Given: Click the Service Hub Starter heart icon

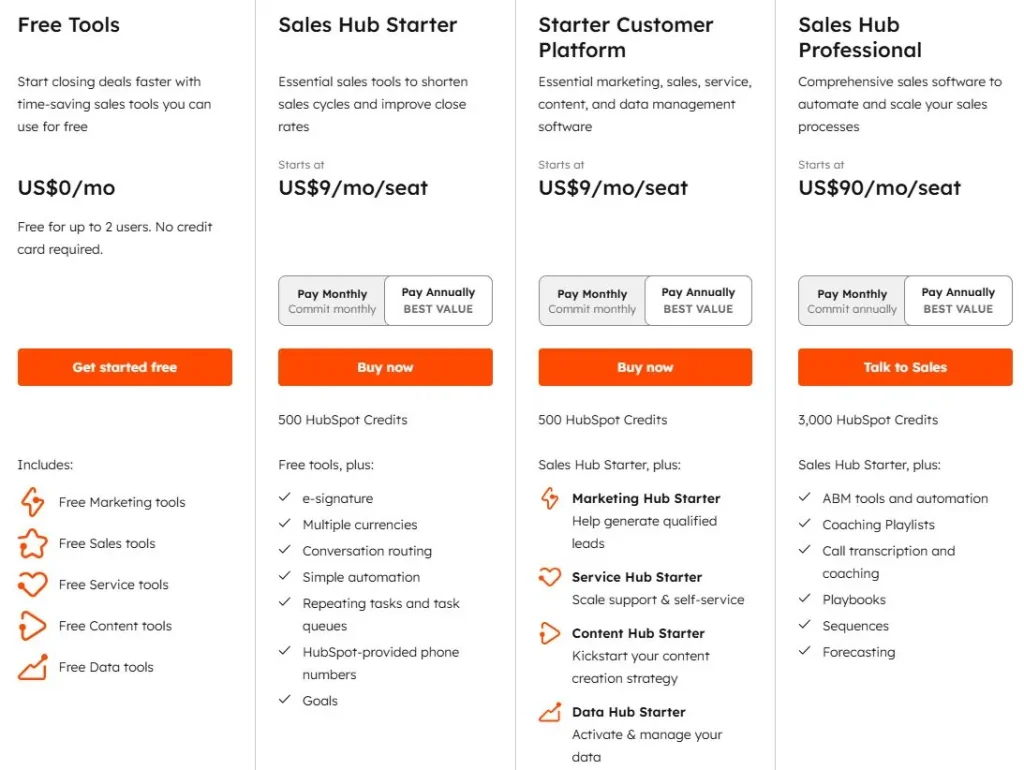Looking at the screenshot, I should [x=550, y=577].
